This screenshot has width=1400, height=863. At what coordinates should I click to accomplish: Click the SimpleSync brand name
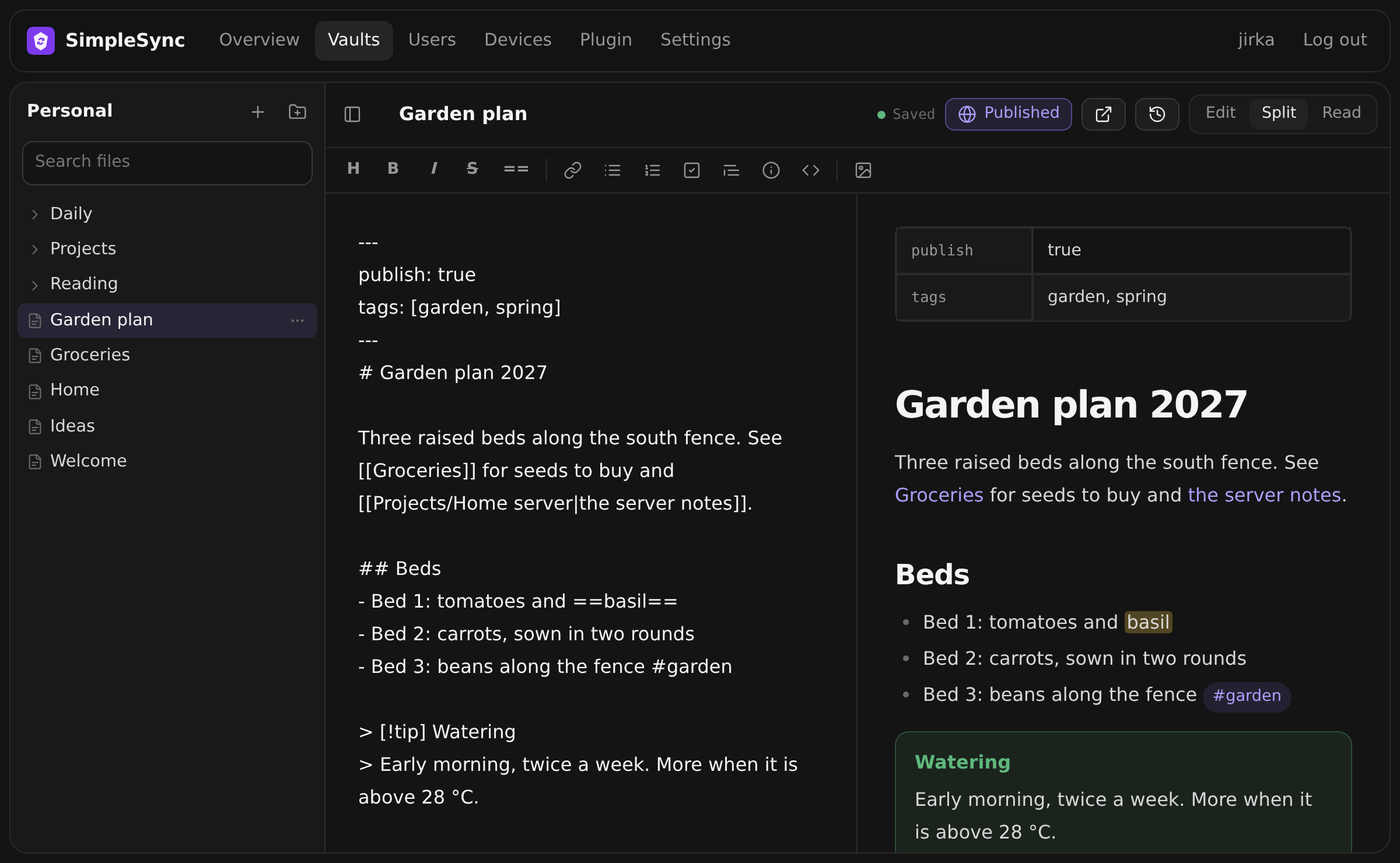click(x=125, y=40)
